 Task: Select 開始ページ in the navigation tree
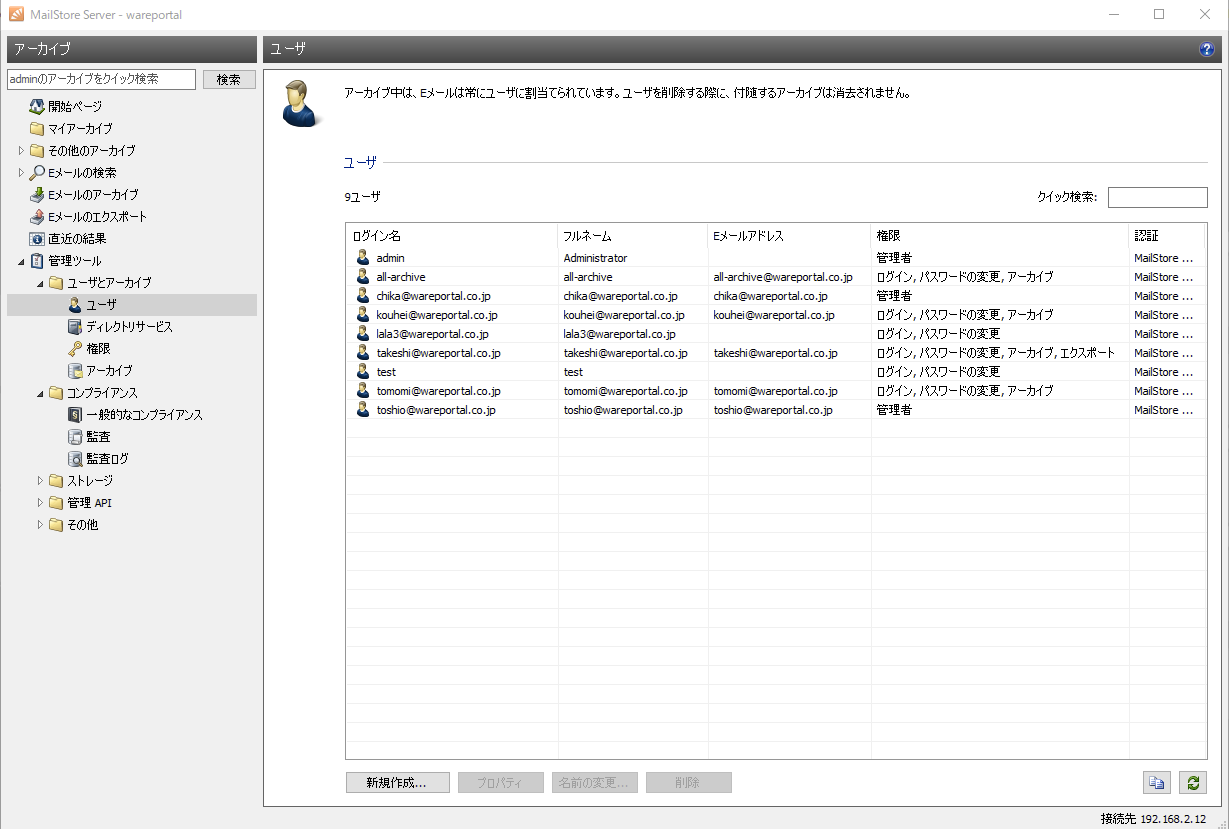tap(74, 107)
